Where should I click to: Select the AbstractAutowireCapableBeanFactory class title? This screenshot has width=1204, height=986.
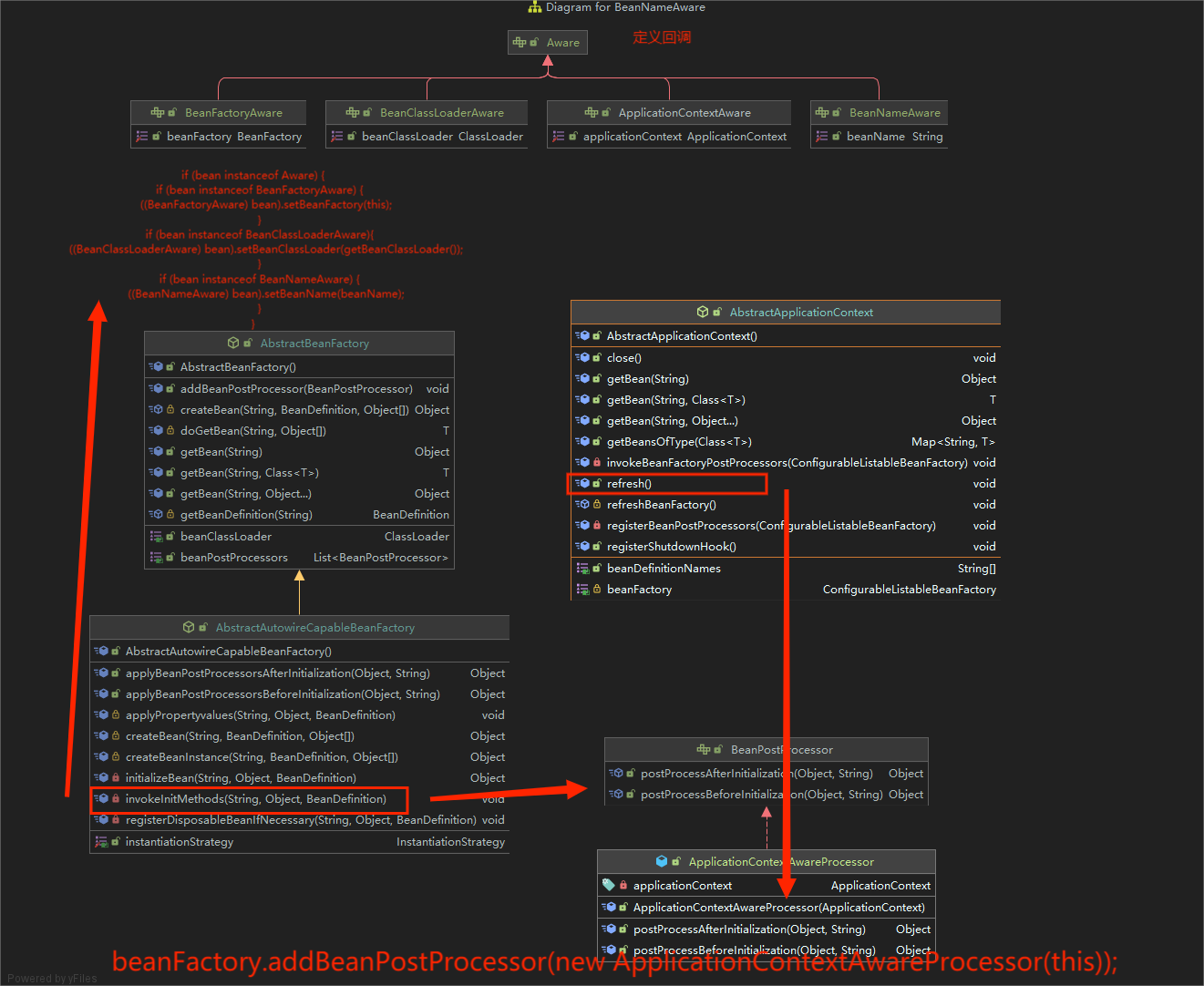[314, 627]
